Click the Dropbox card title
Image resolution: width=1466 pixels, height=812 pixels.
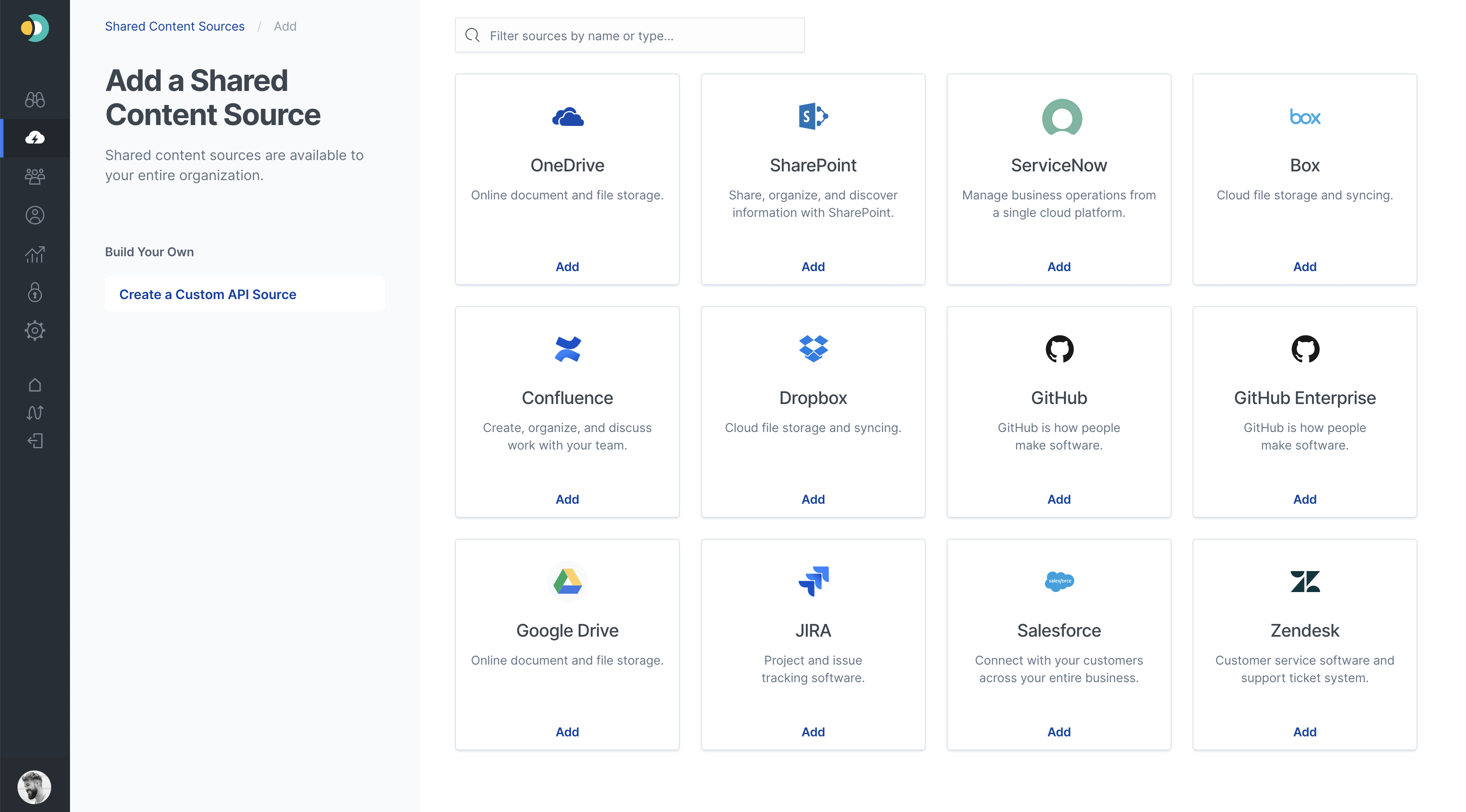(x=813, y=398)
